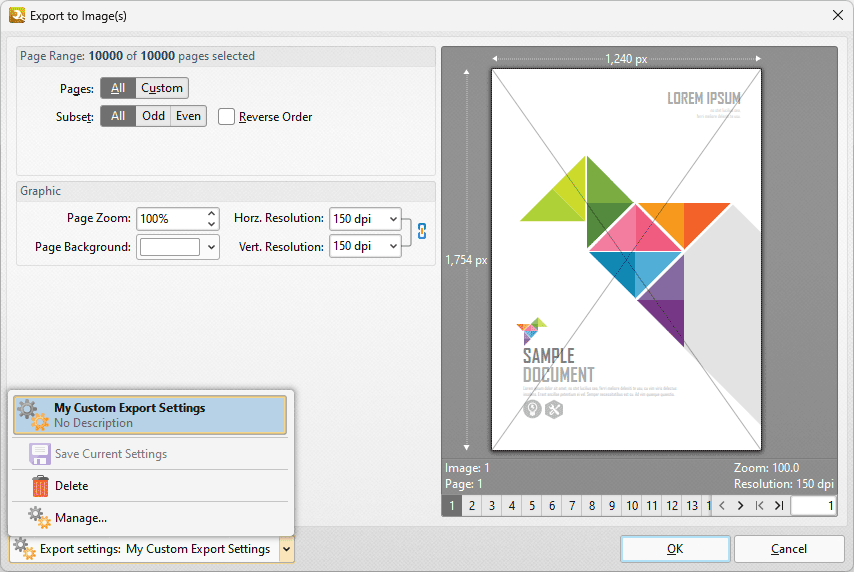Select page 2 in preview pager

coord(472,506)
